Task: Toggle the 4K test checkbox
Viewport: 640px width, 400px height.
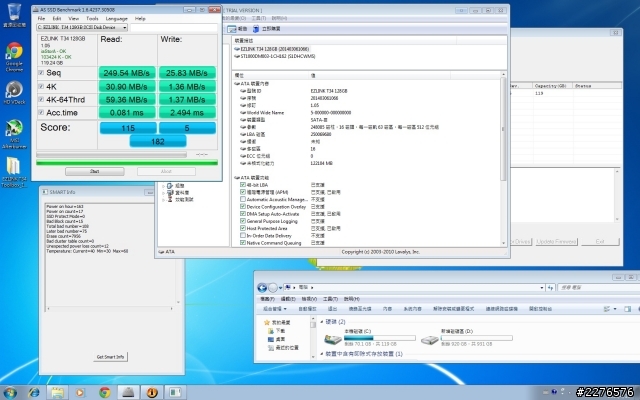Action: pos(41,87)
